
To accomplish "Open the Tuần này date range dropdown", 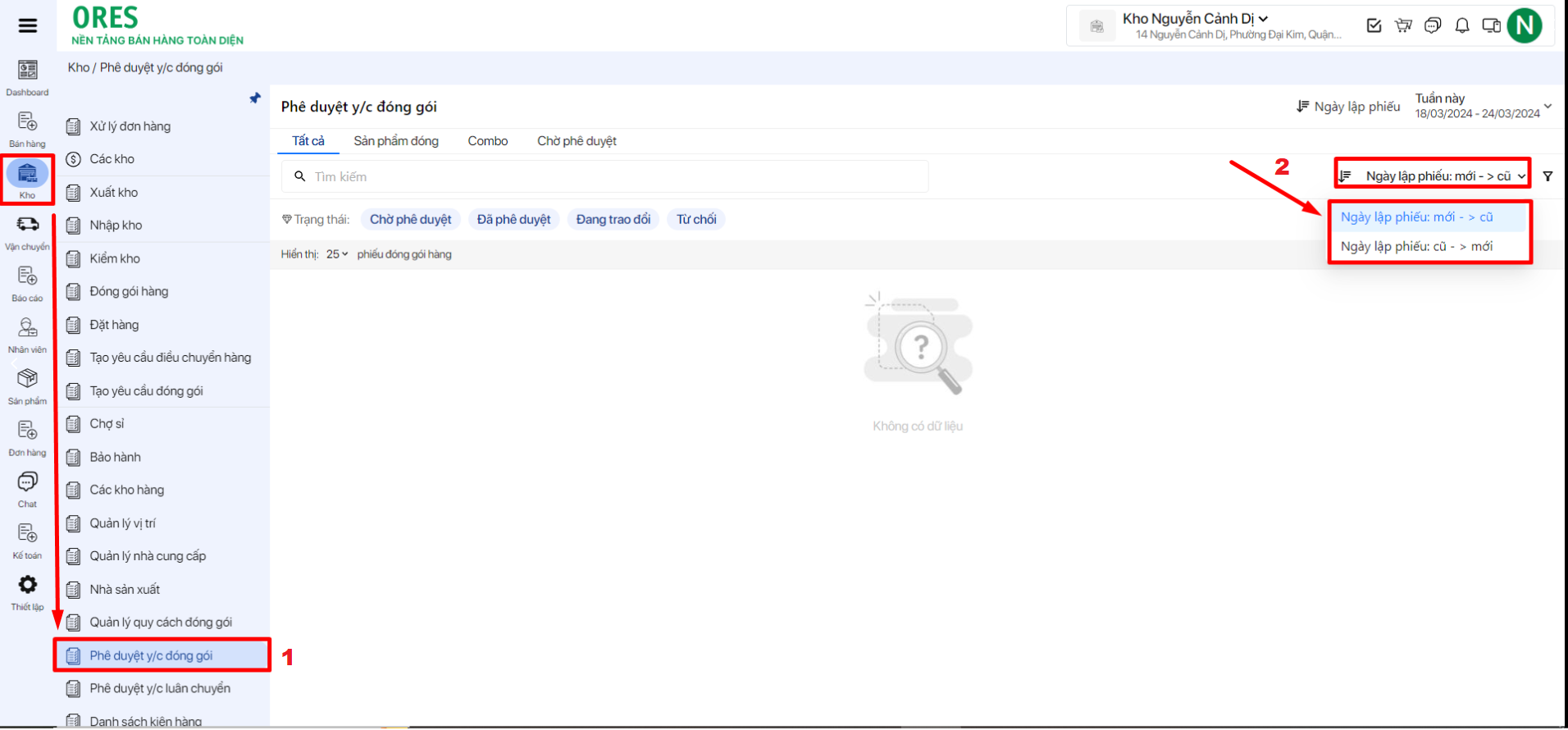I will click(1483, 106).
